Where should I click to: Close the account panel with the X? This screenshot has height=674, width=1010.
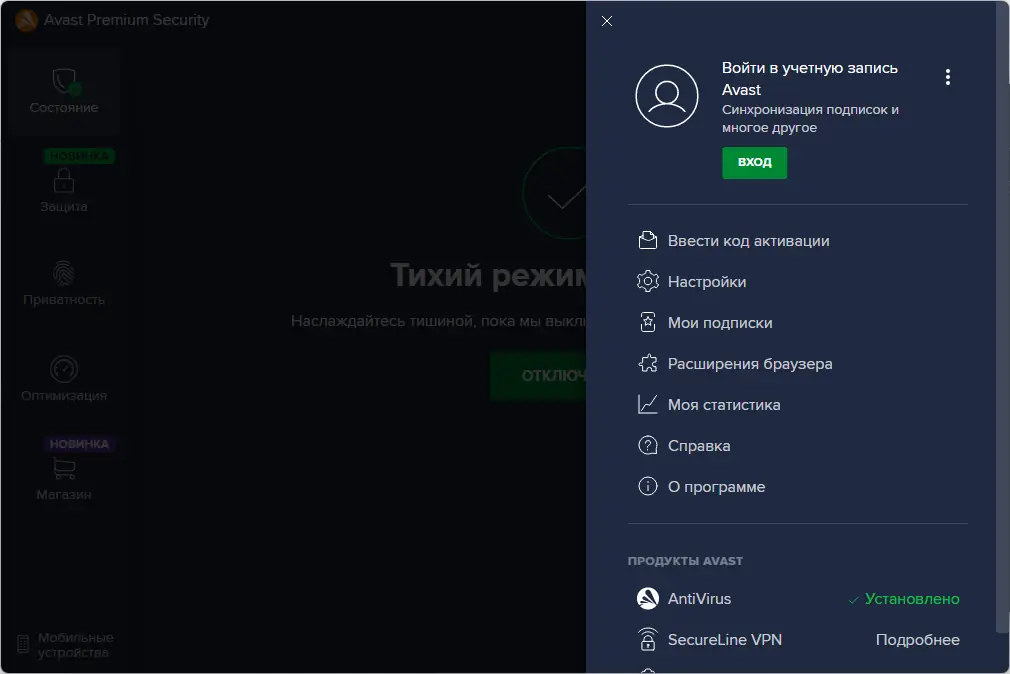[x=606, y=20]
